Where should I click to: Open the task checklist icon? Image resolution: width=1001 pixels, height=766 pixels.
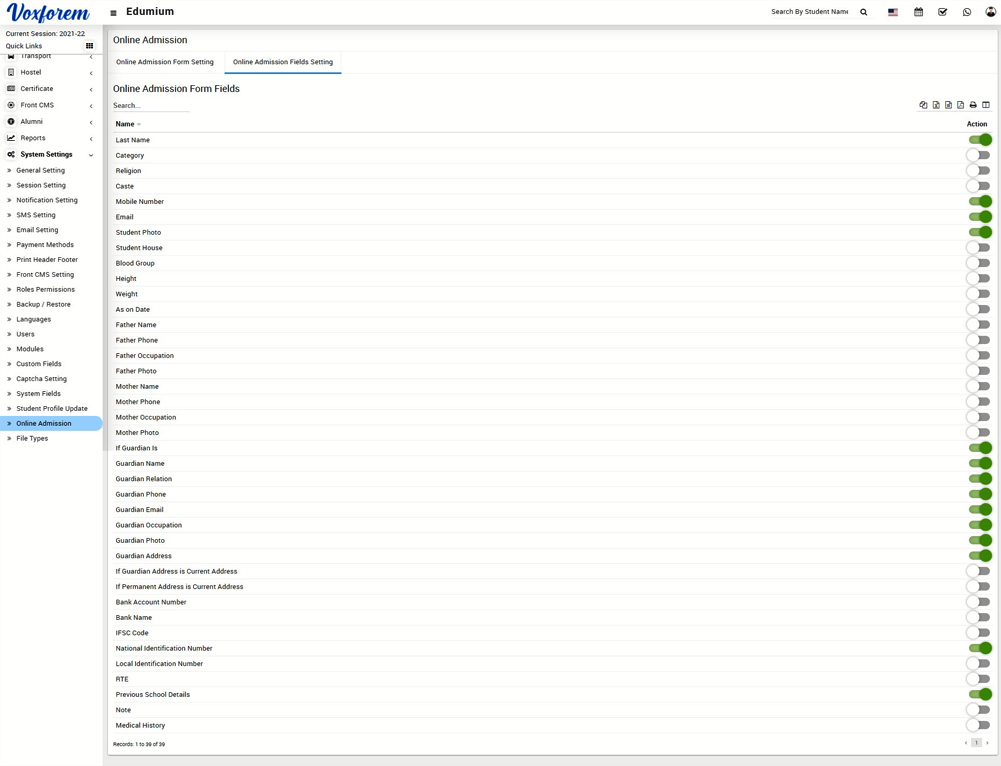(x=942, y=12)
